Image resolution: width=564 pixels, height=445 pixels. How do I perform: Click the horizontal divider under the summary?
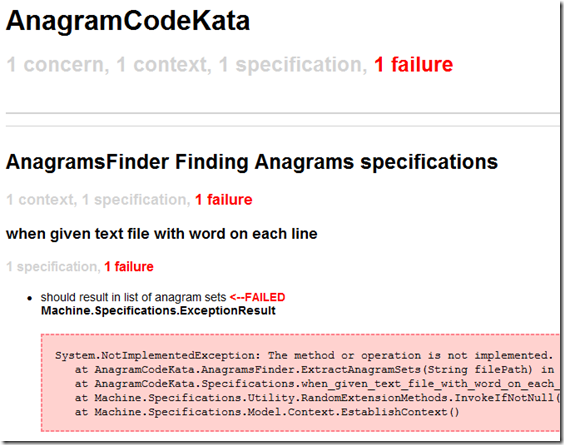click(x=282, y=113)
